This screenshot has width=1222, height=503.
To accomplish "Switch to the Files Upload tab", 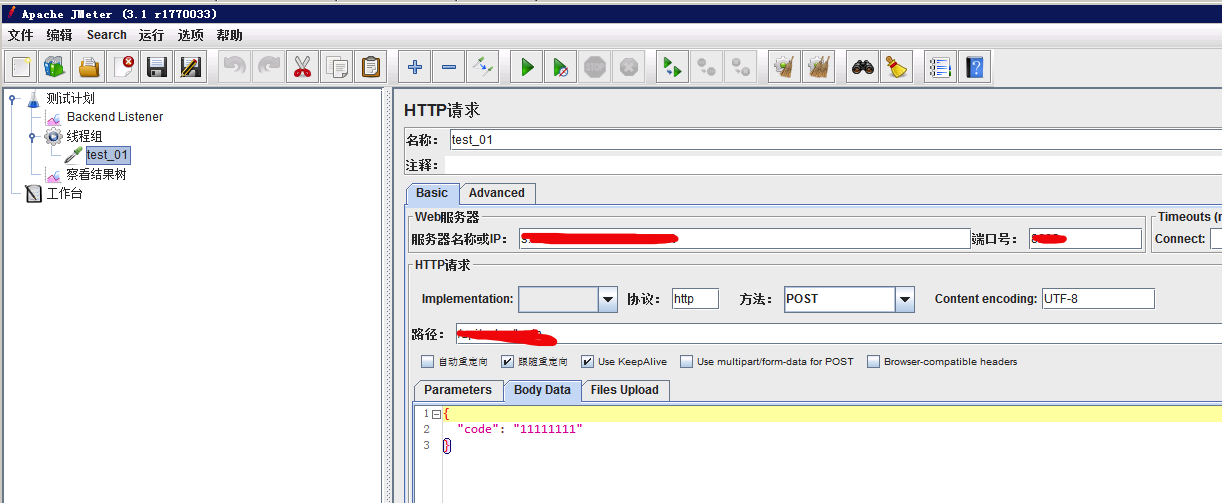I will 624,390.
